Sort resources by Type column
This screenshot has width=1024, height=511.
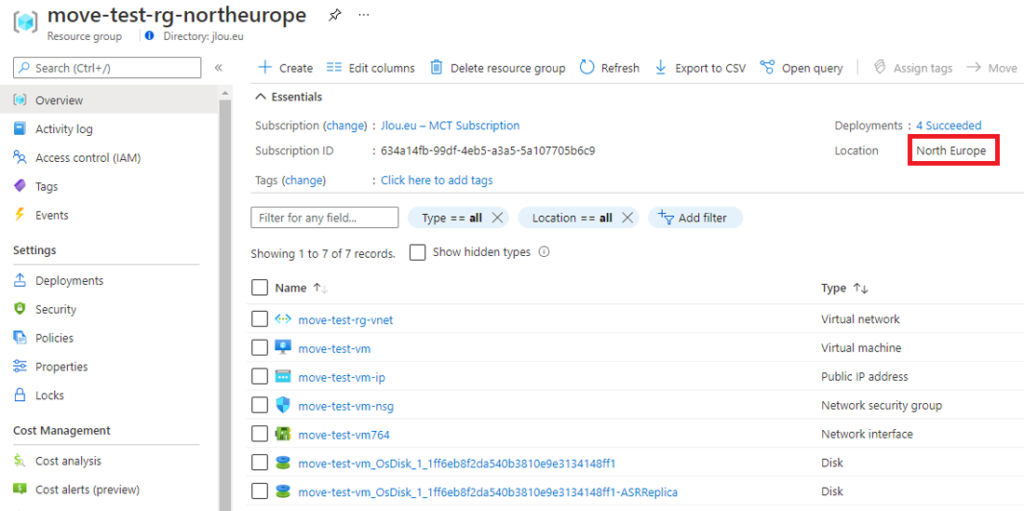coord(844,288)
